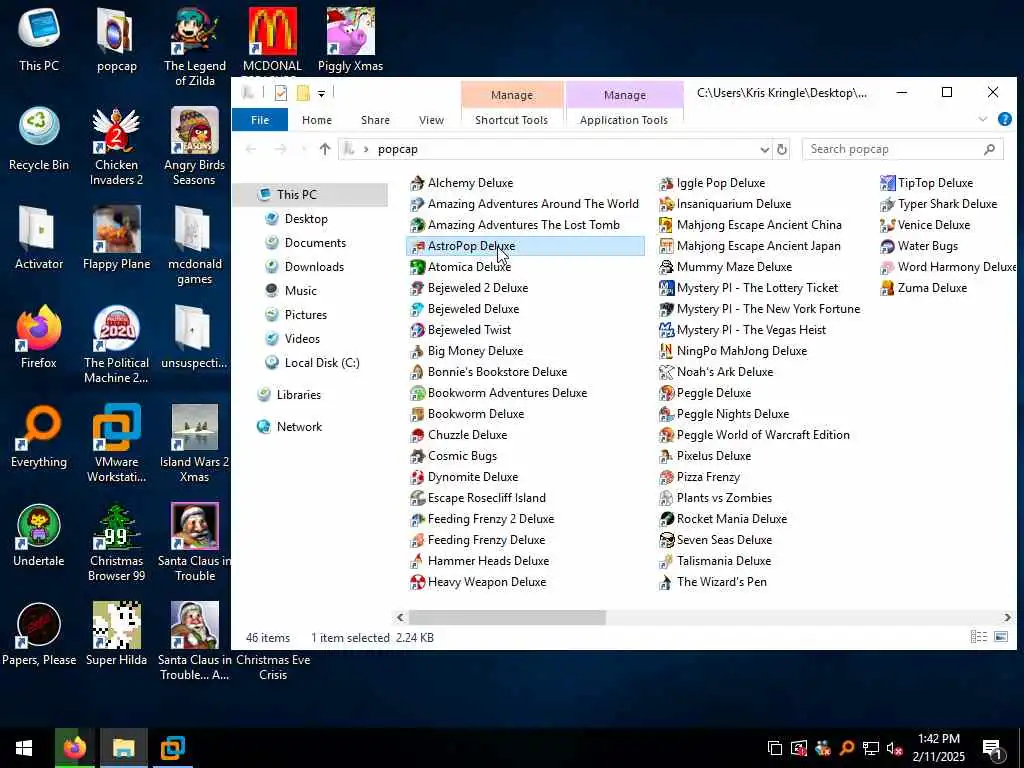
Task: Select the Flappy Plane desktop shortcut
Action: tap(116, 238)
